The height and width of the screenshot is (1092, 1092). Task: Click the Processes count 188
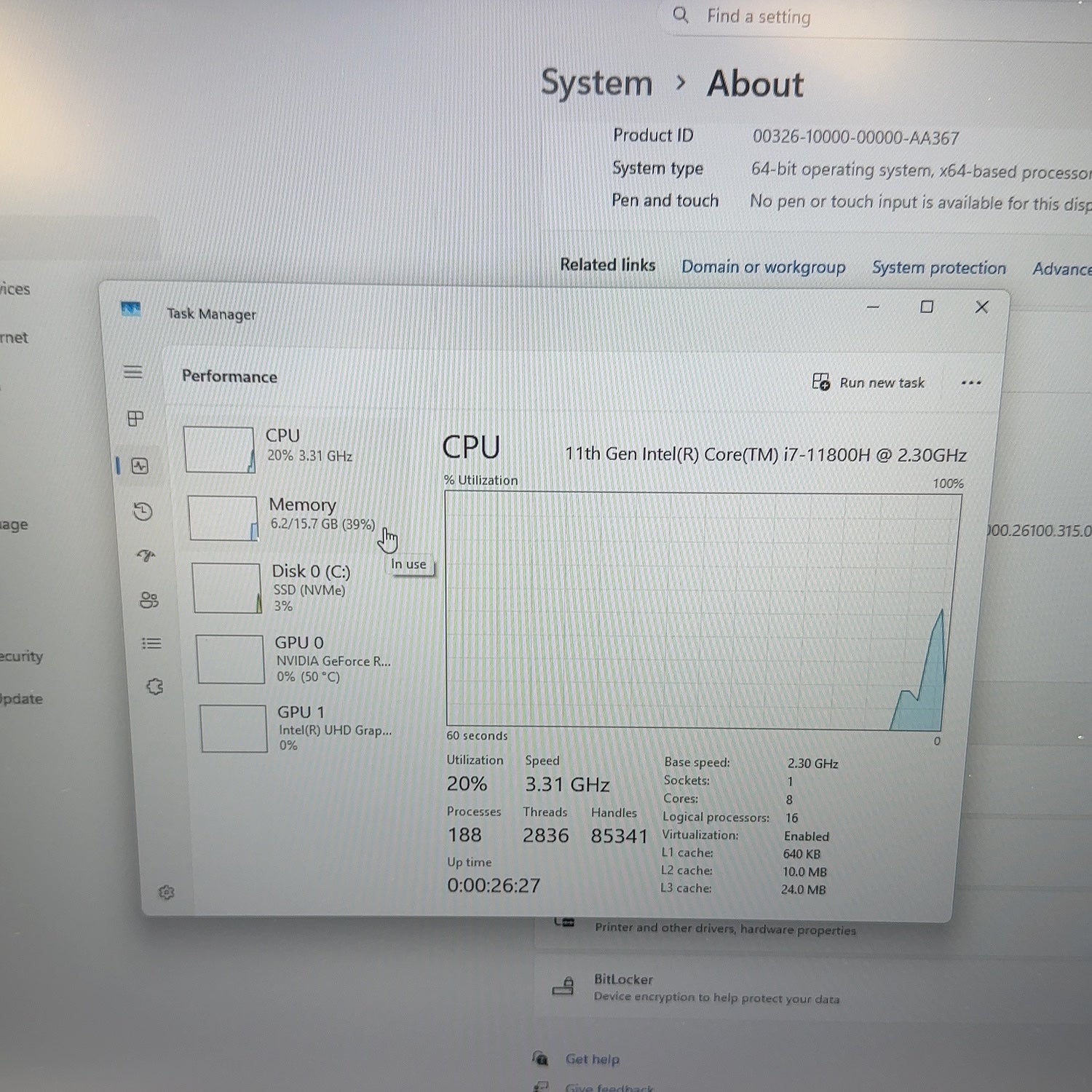tap(464, 834)
